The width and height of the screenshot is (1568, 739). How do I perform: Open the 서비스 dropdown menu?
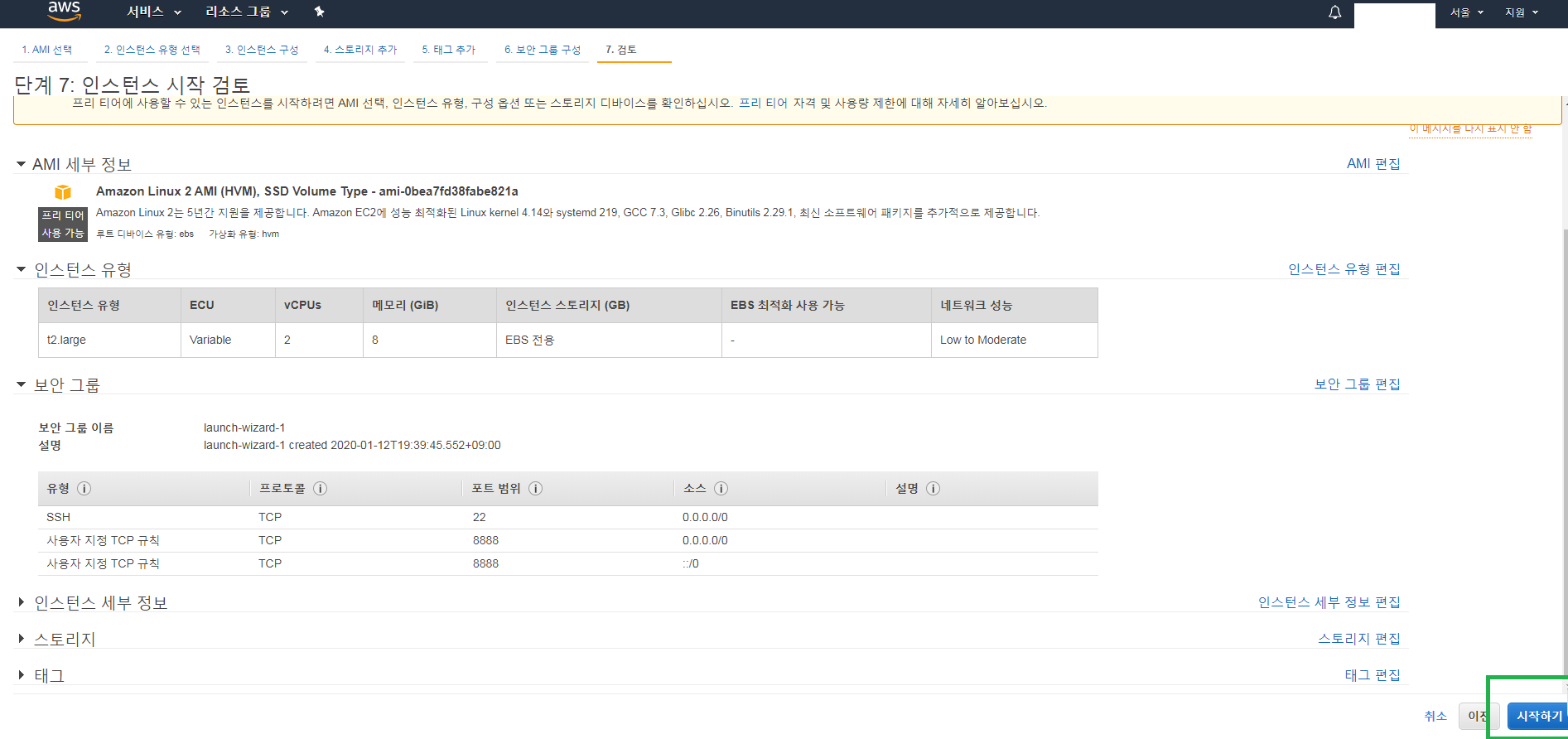[x=153, y=12]
